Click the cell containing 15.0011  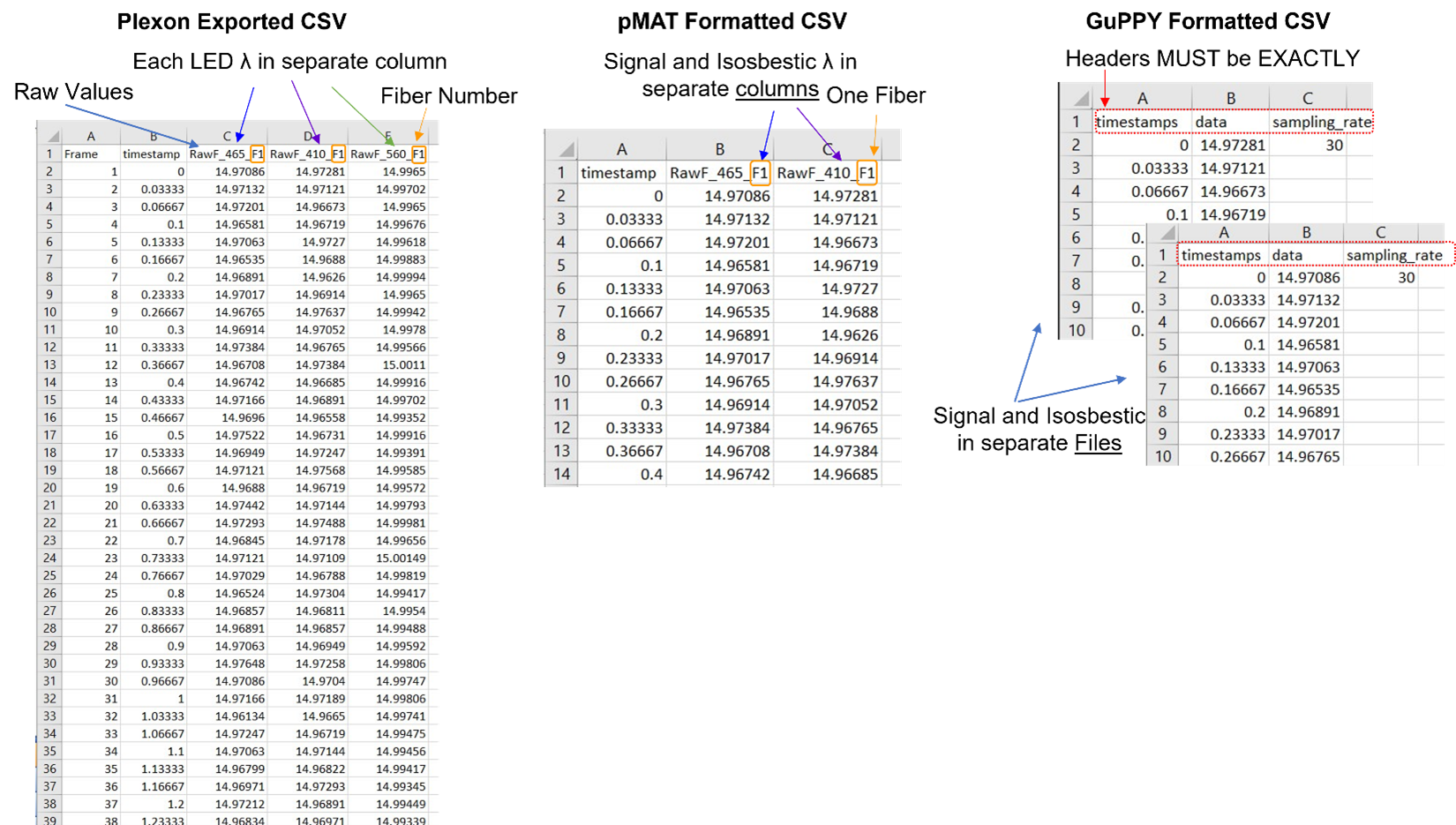tap(388, 364)
